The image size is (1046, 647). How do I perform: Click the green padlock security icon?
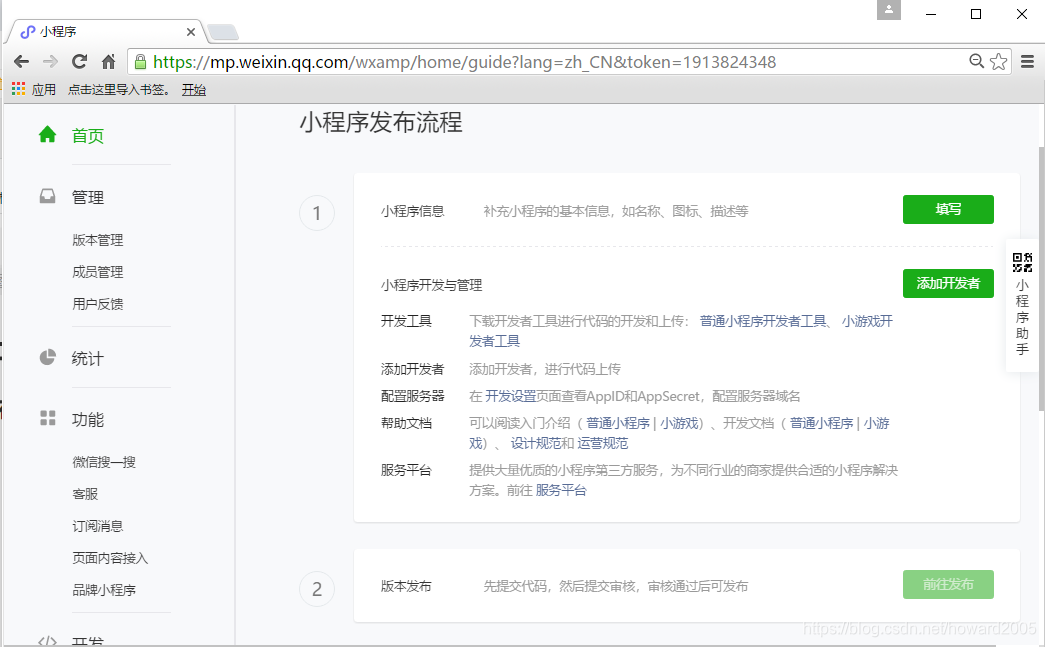(x=140, y=62)
